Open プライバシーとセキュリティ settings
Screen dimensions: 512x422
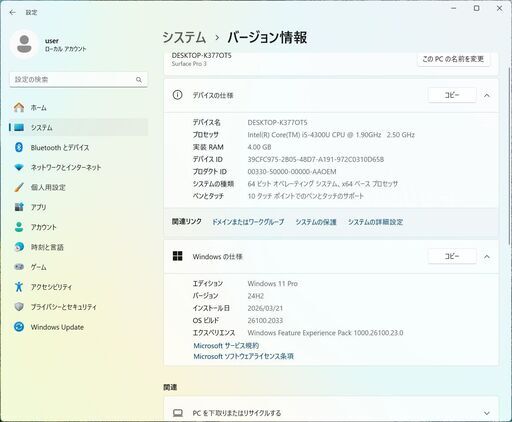(78, 307)
